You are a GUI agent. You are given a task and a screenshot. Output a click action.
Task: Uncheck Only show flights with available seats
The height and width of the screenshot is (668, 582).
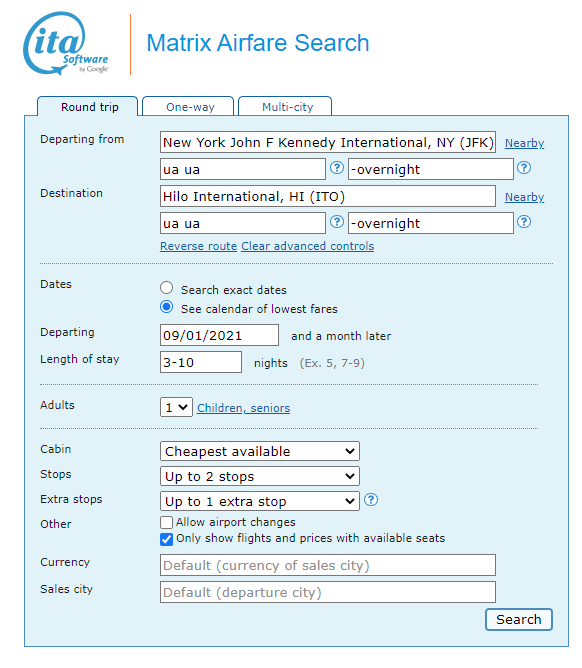point(167,539)
